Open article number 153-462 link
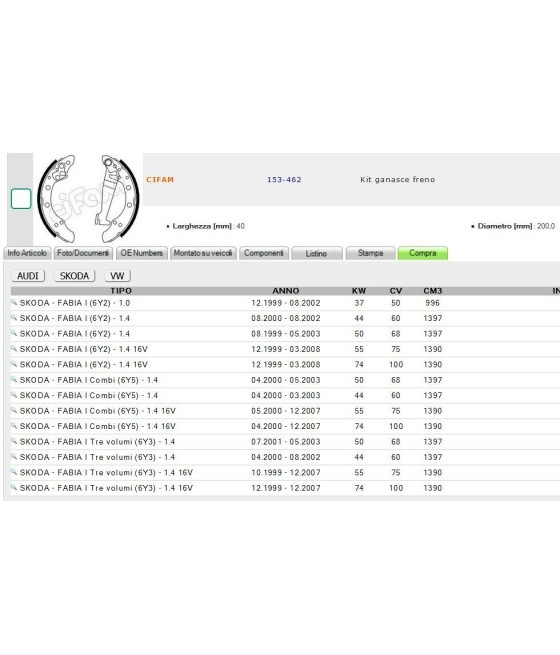This screenshot has width=560, height=655. [284, 180]
